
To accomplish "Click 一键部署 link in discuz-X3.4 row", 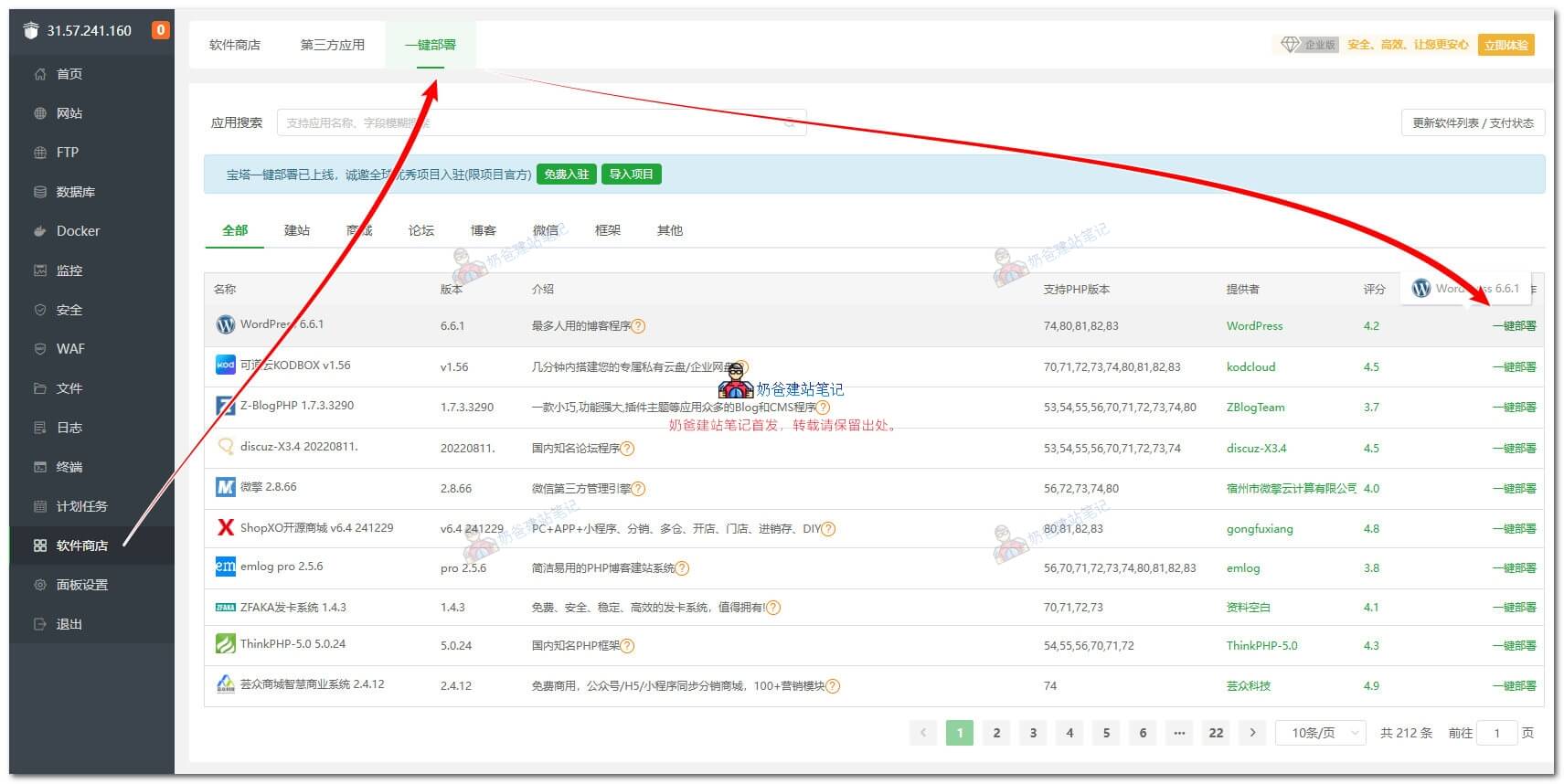I will pyautogui.click(x=1515, y=449).
